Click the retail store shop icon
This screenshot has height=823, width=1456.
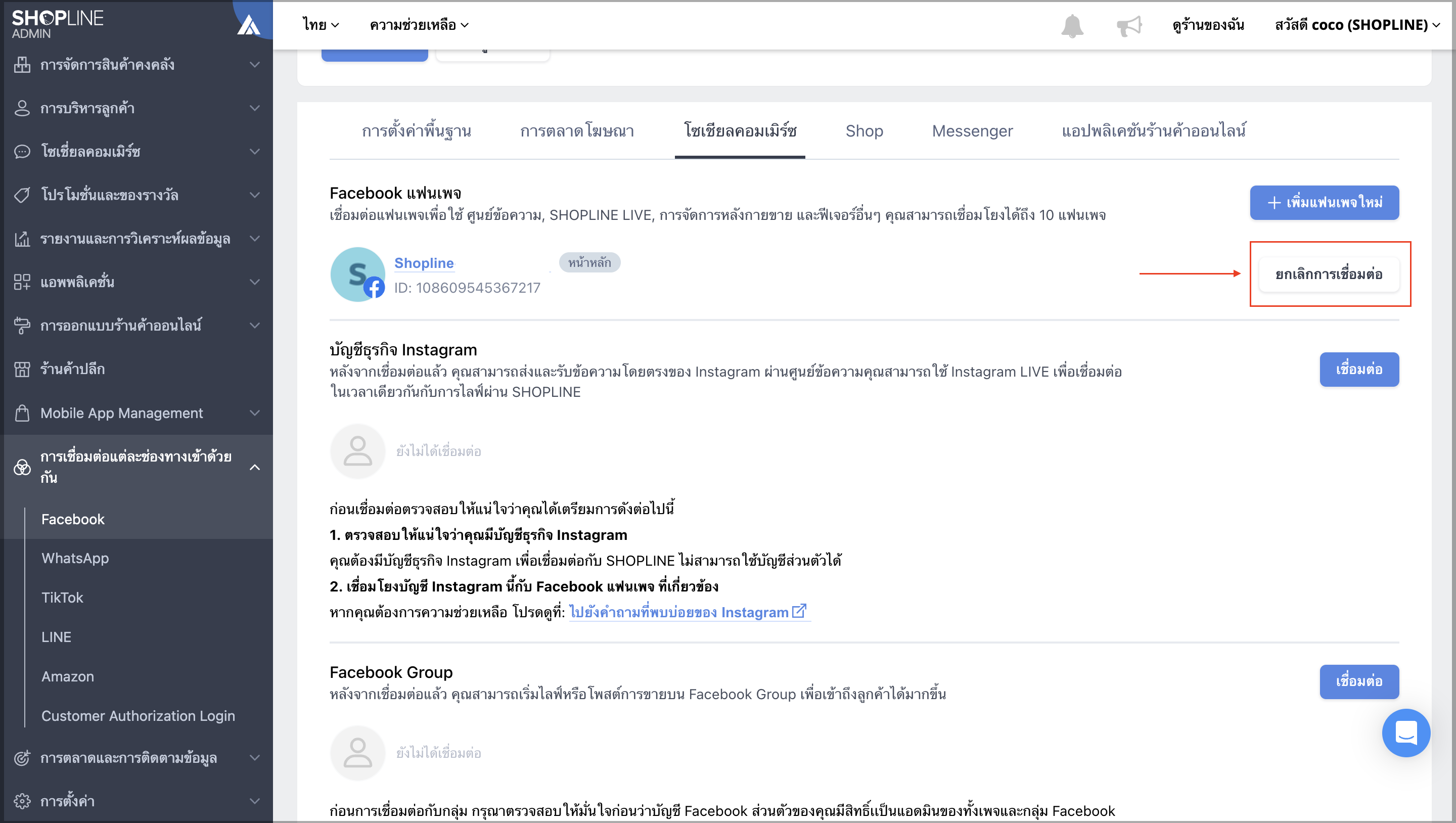pyautogui.click(x=22, y=369)
